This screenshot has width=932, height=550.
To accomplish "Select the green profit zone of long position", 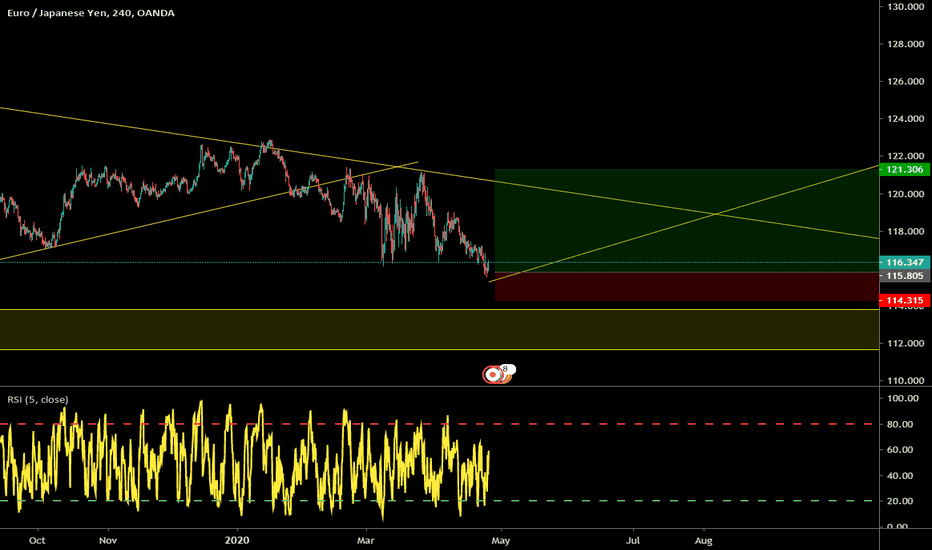I will click(687, 221).
